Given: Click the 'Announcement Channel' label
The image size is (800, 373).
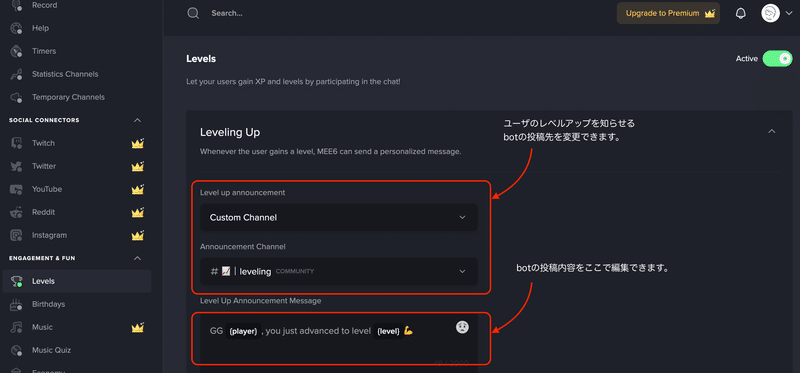Looking at the screenshot, I should pos(242,246).
